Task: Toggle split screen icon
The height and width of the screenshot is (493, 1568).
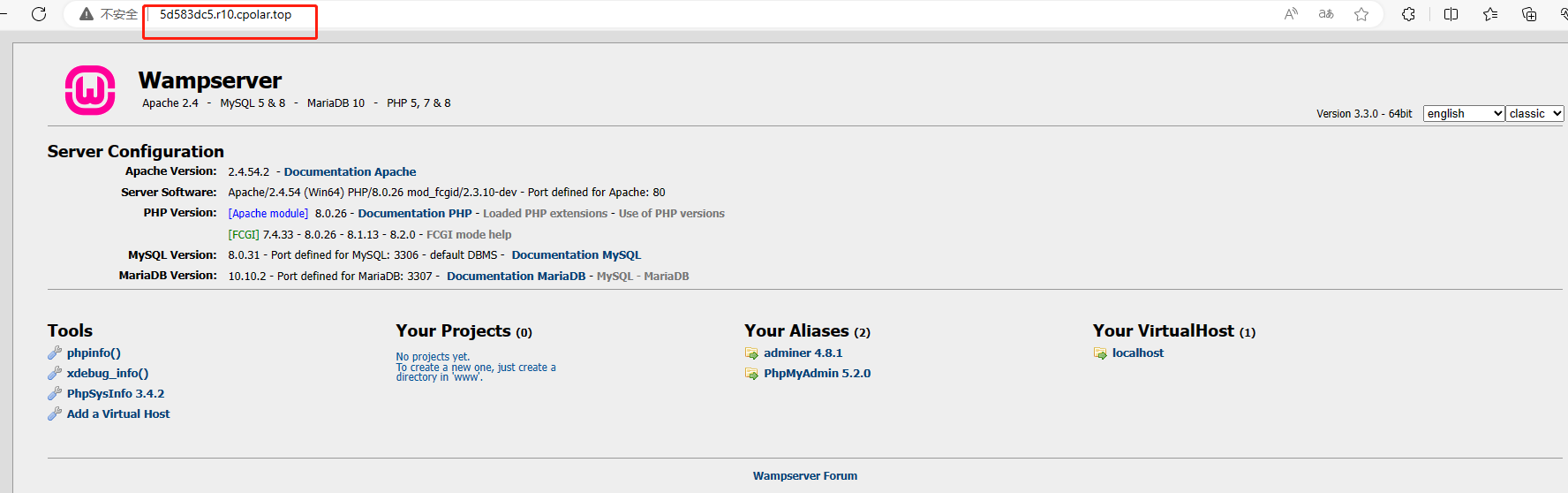Action: pyautogui.click(x=1451, y=14)
